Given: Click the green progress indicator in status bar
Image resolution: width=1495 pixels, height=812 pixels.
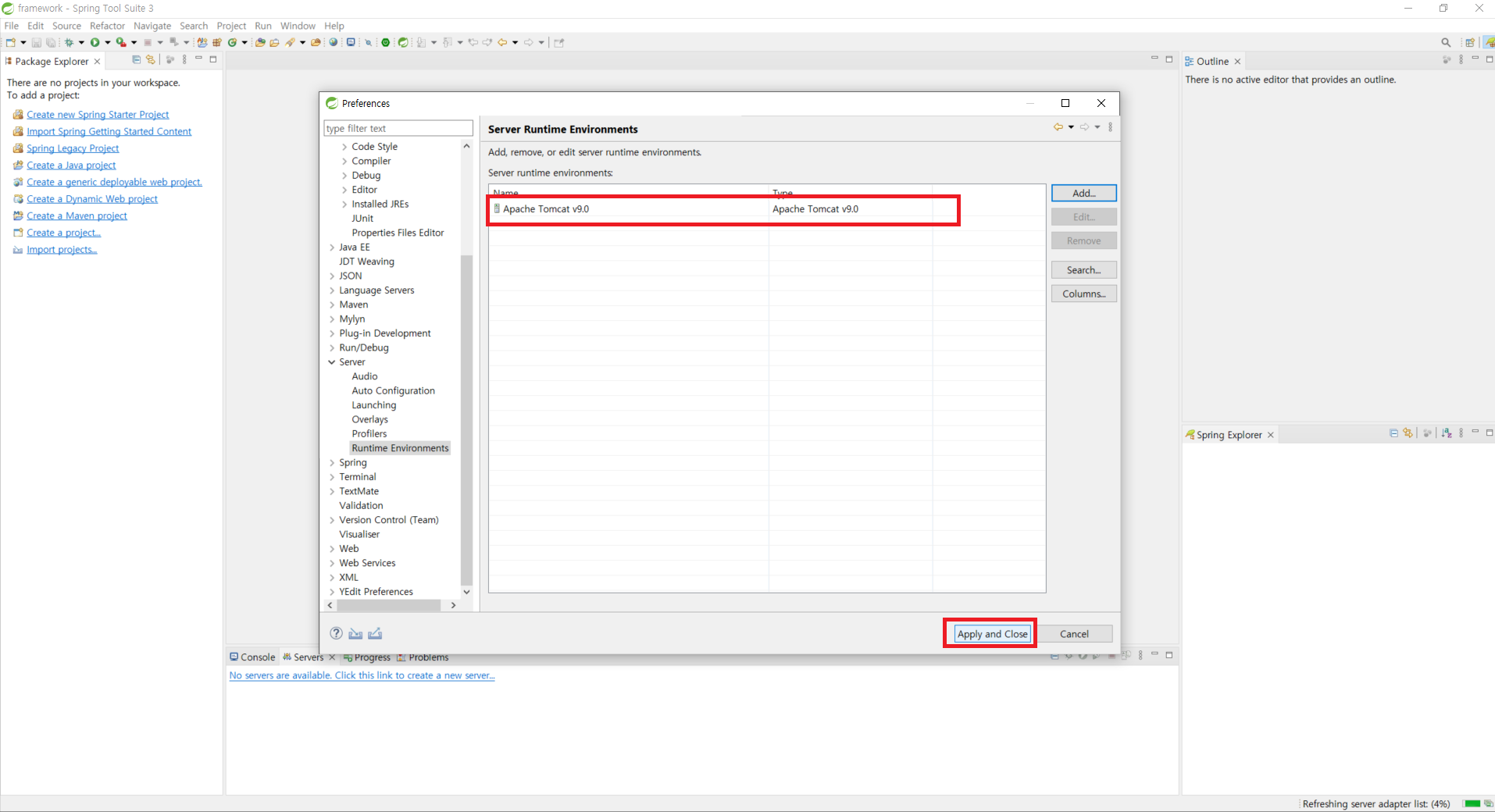Looking at the screenshot, I should click(x=1472, y=803).
